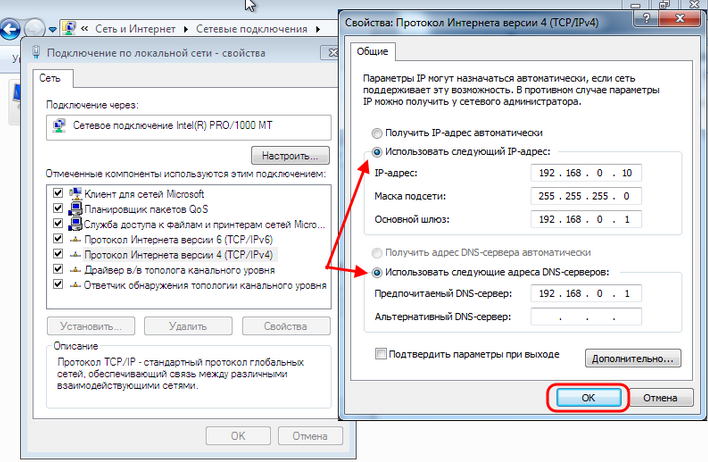This screenshot has height=462, width=708.
Task: Confirm with the highlighted OK button
Action: (588, 398)
